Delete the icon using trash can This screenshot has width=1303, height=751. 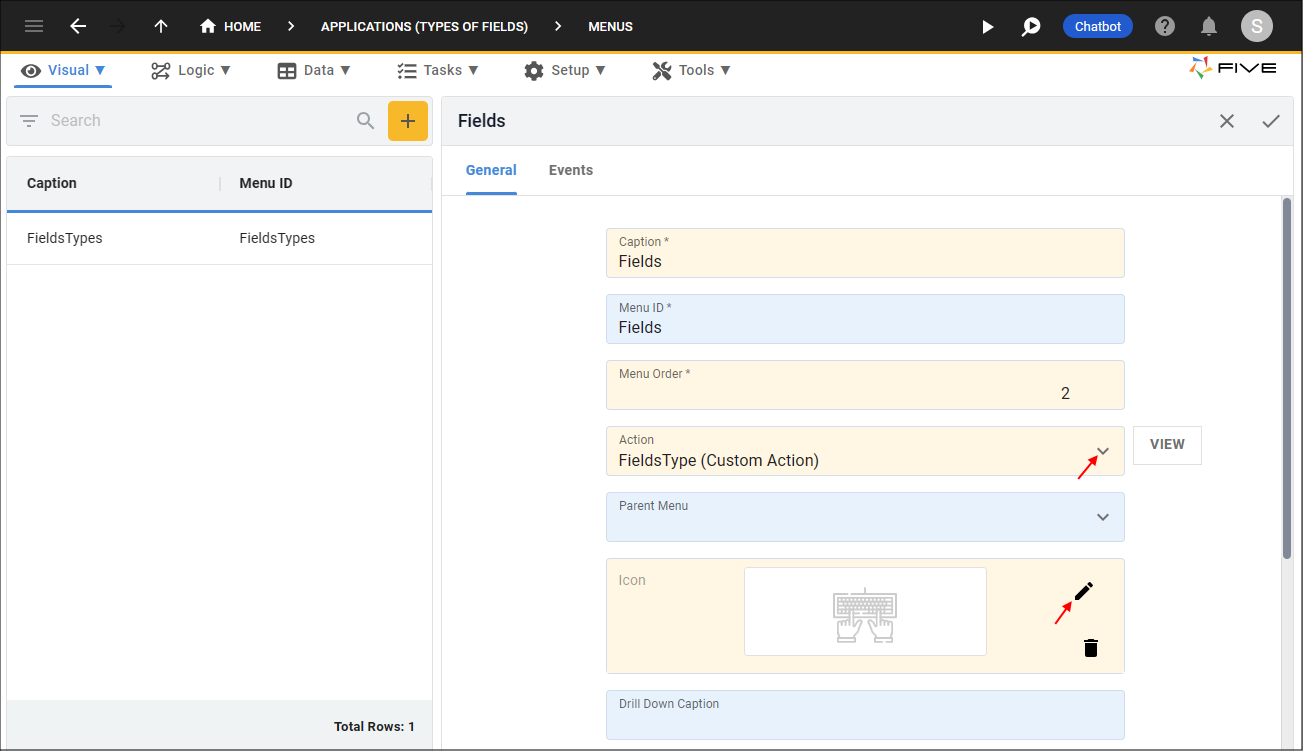[x=1091, y=648]
